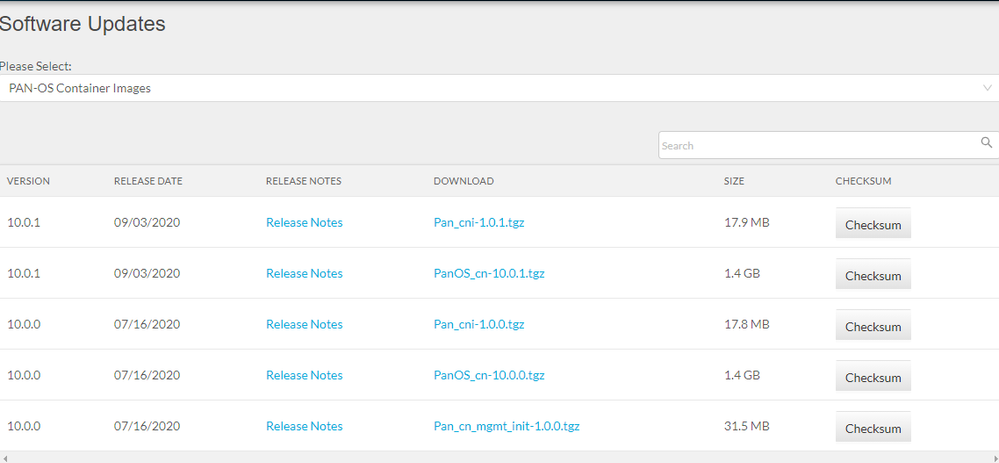The height and width of the screenshot is (463, 999).
Task: Click the search magnifier icon
Action: point(986,142)
